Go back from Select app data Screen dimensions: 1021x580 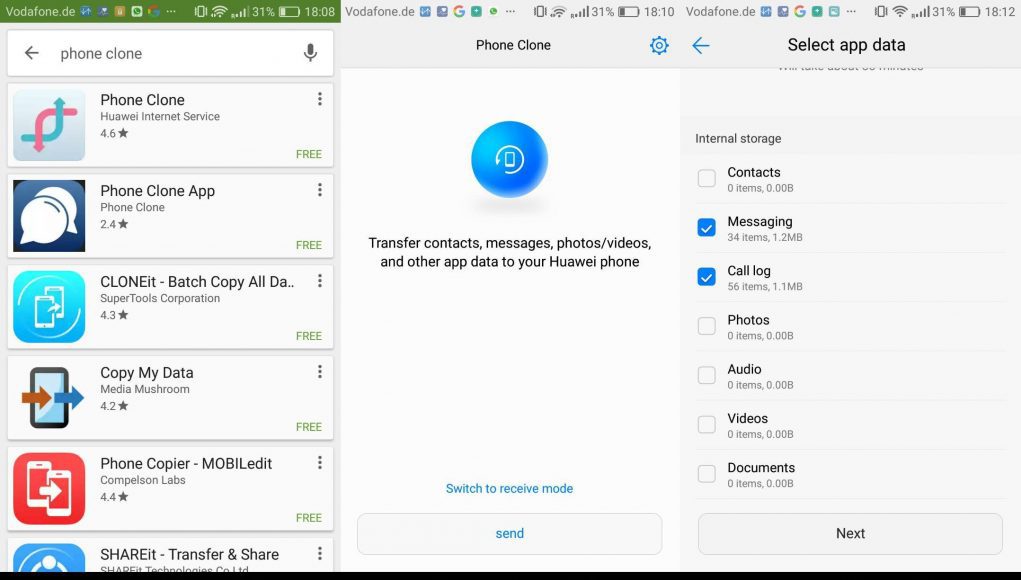click(701, 45)
